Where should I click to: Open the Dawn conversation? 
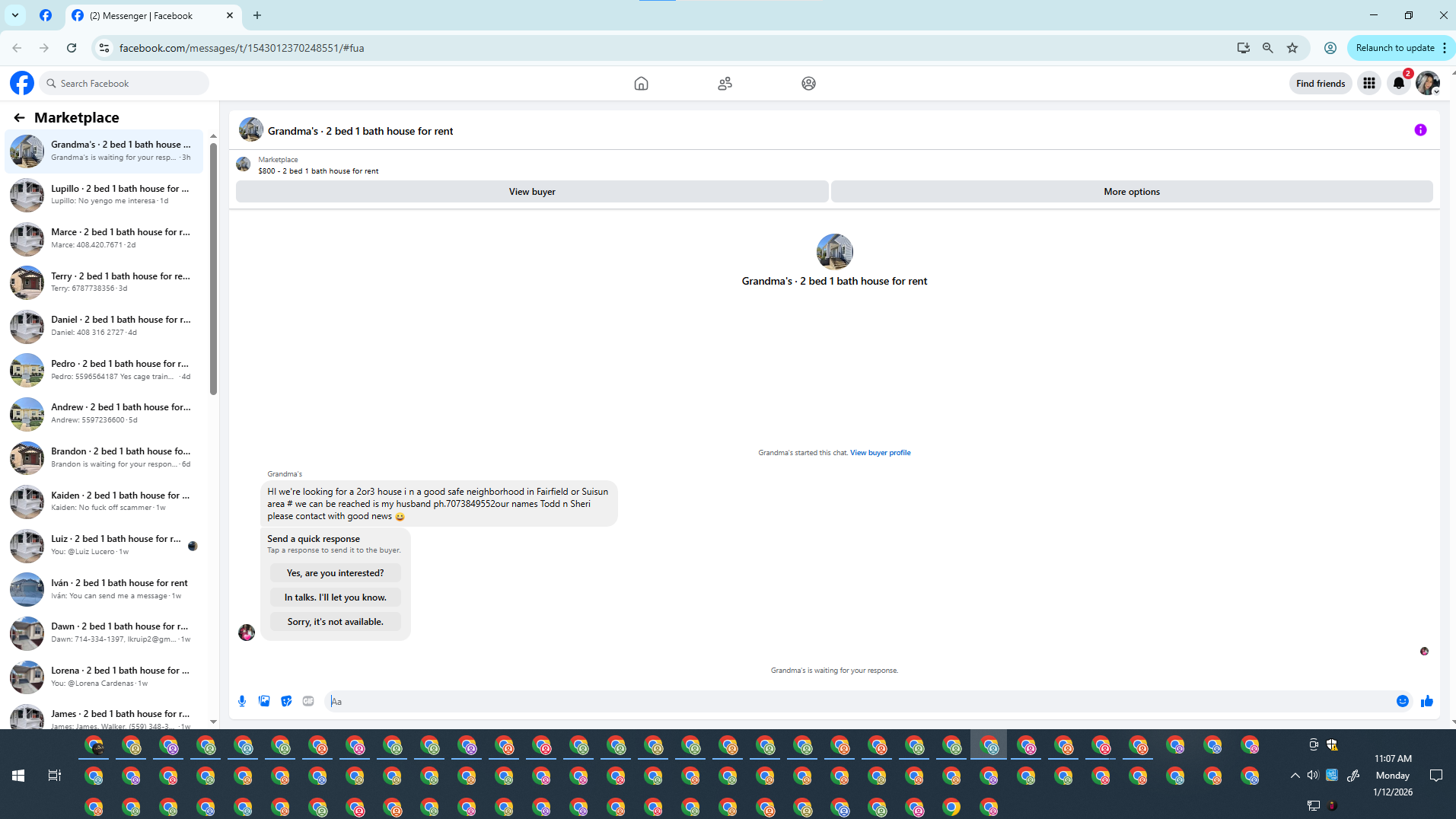[x=105, y=633]
